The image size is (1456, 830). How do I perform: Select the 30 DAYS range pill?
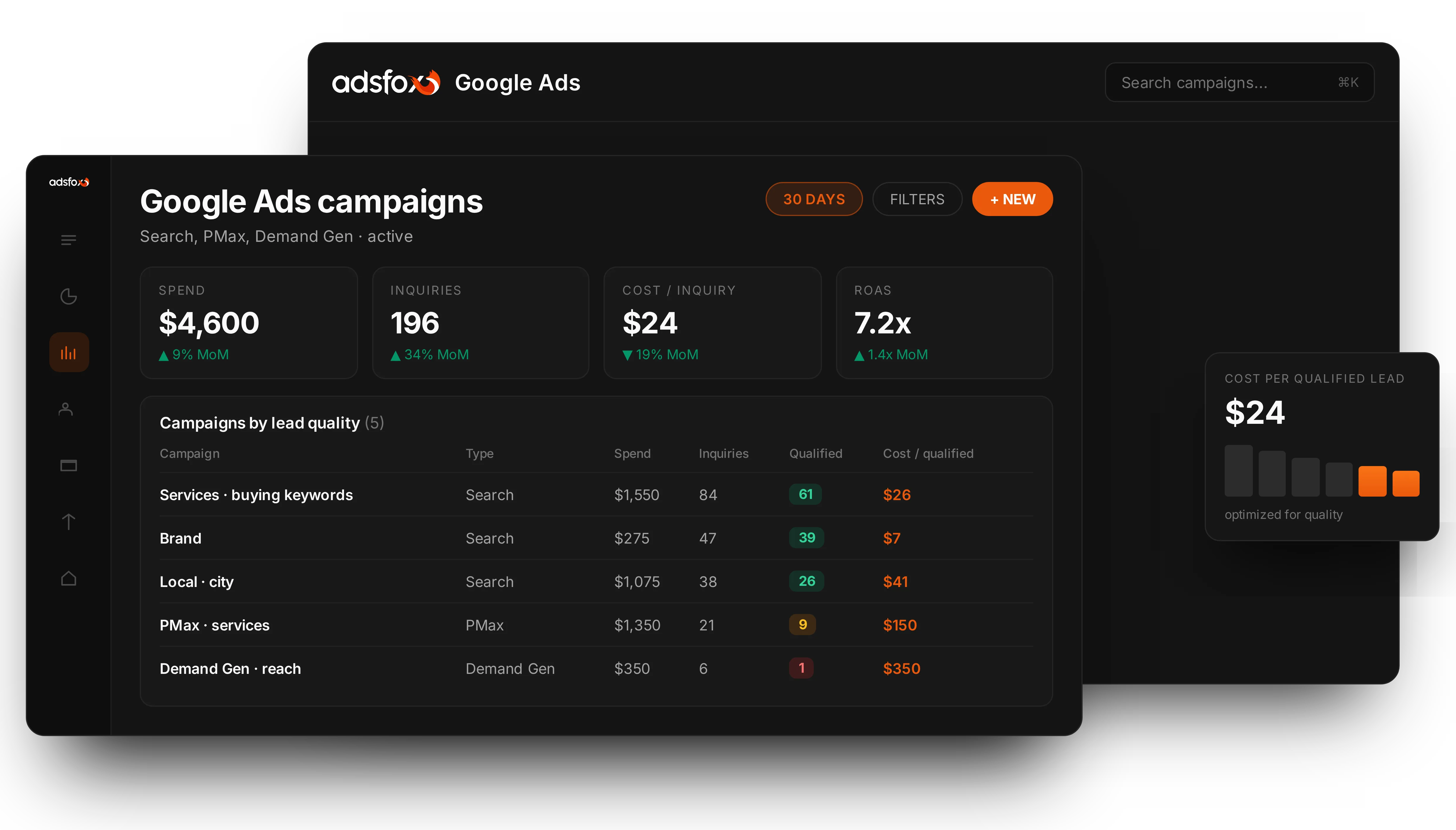[813, 199]
